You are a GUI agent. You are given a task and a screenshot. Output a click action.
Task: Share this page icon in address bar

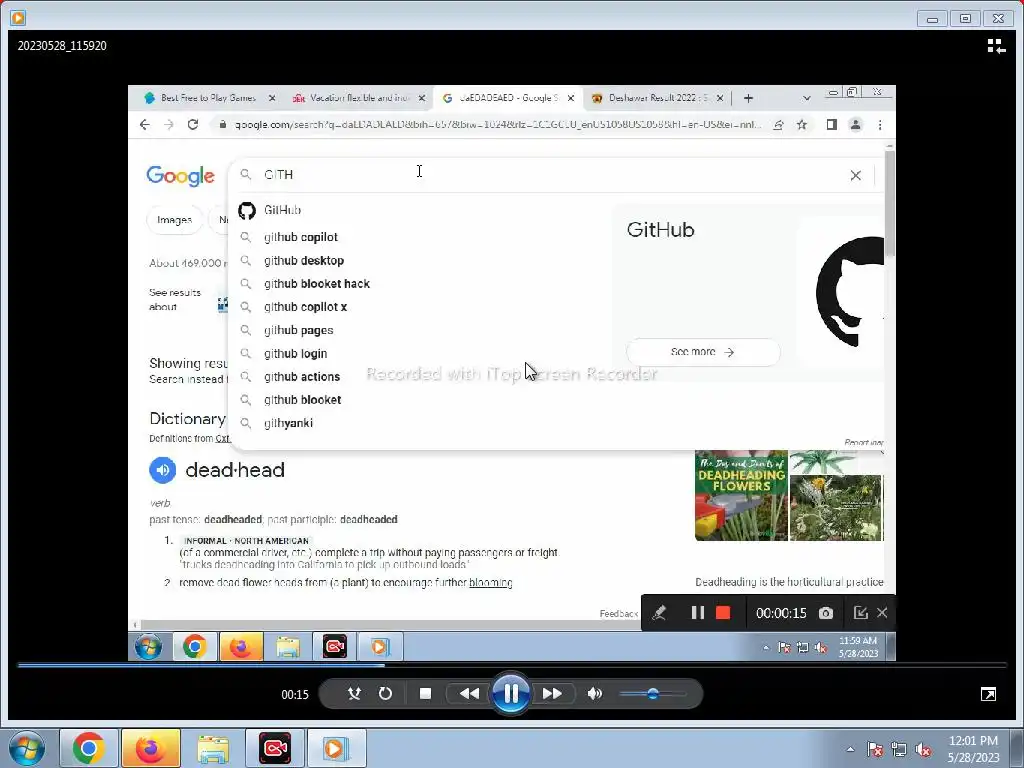coord(778,125)
